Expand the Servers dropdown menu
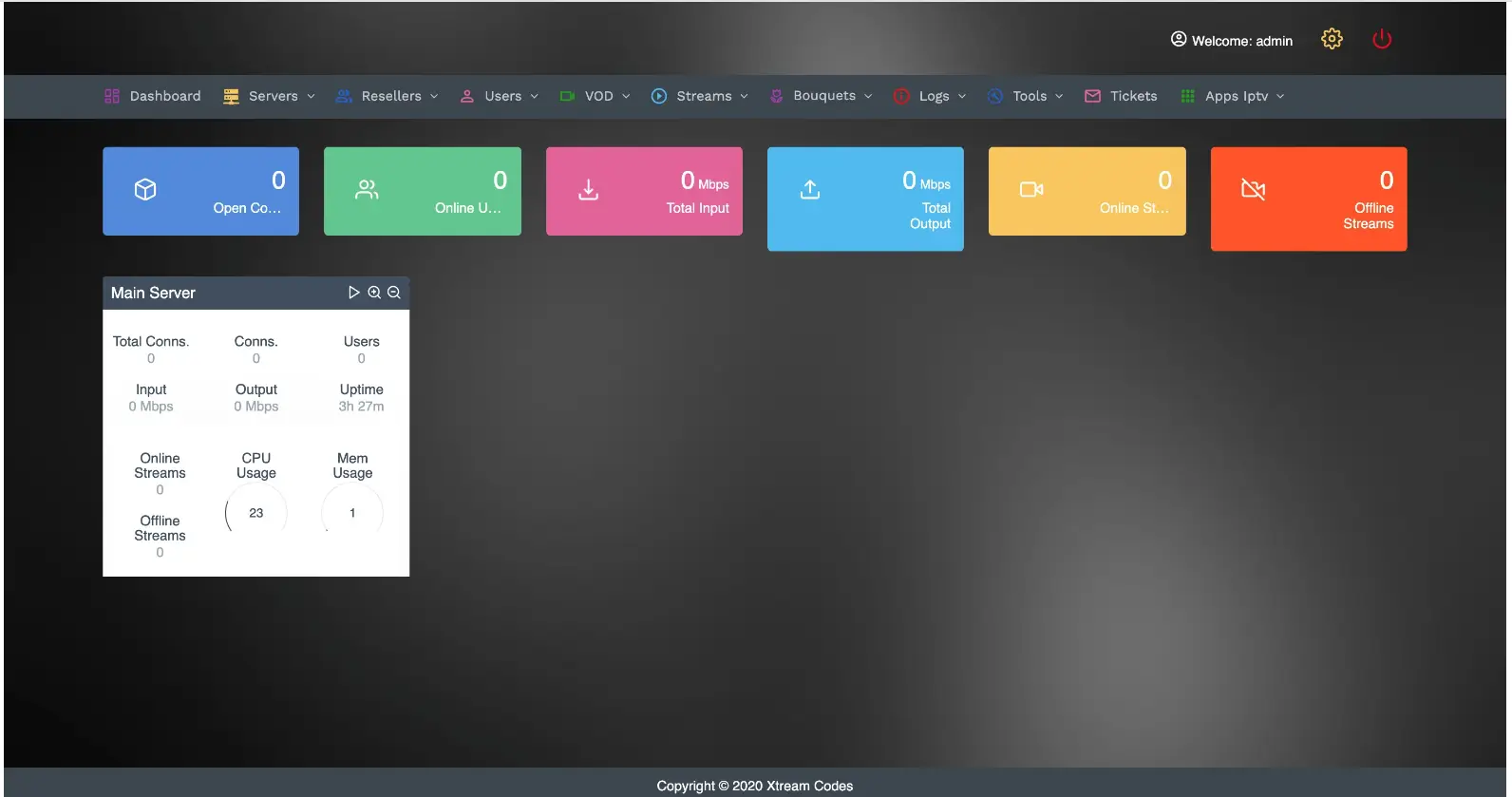Image resolution: width=1512 pixels, height=797 pixels. [x=271, y=96]
